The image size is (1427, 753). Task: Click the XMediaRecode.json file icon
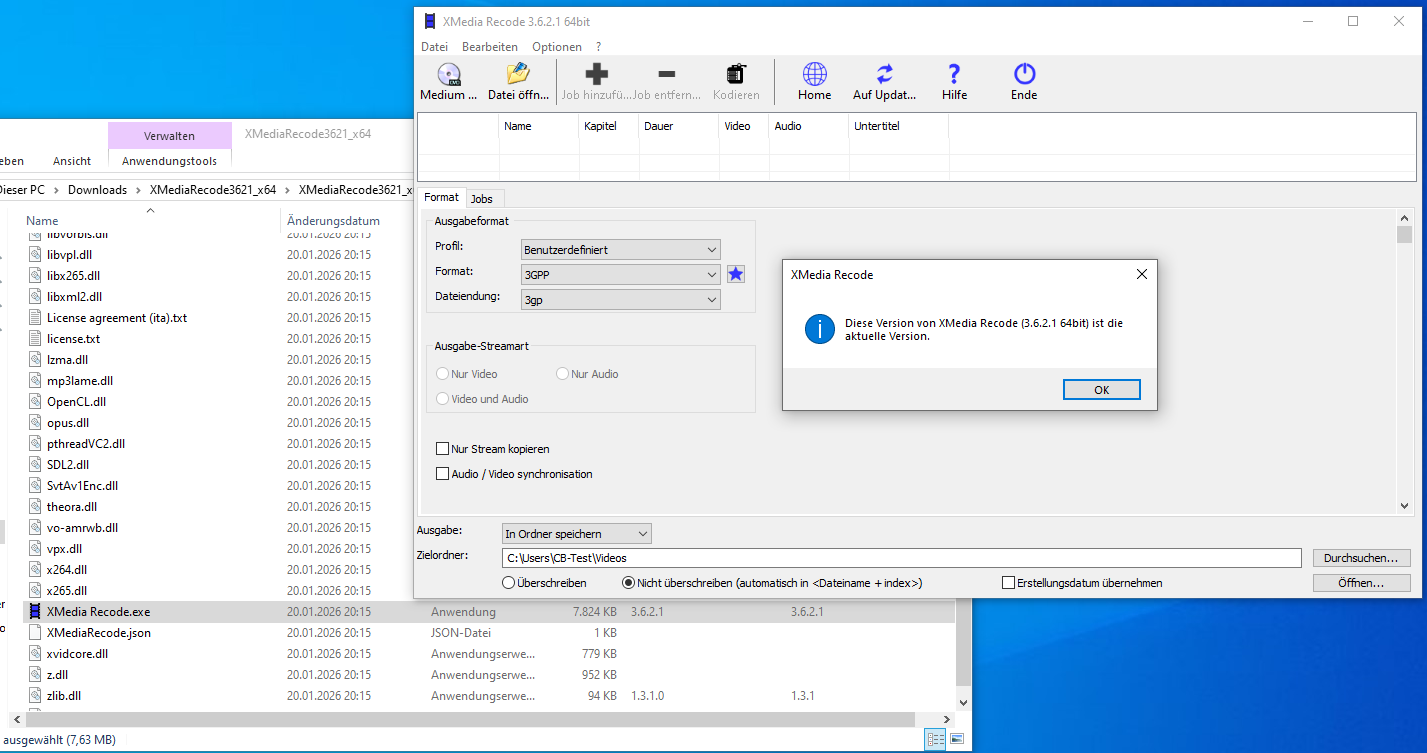point(35,632)
